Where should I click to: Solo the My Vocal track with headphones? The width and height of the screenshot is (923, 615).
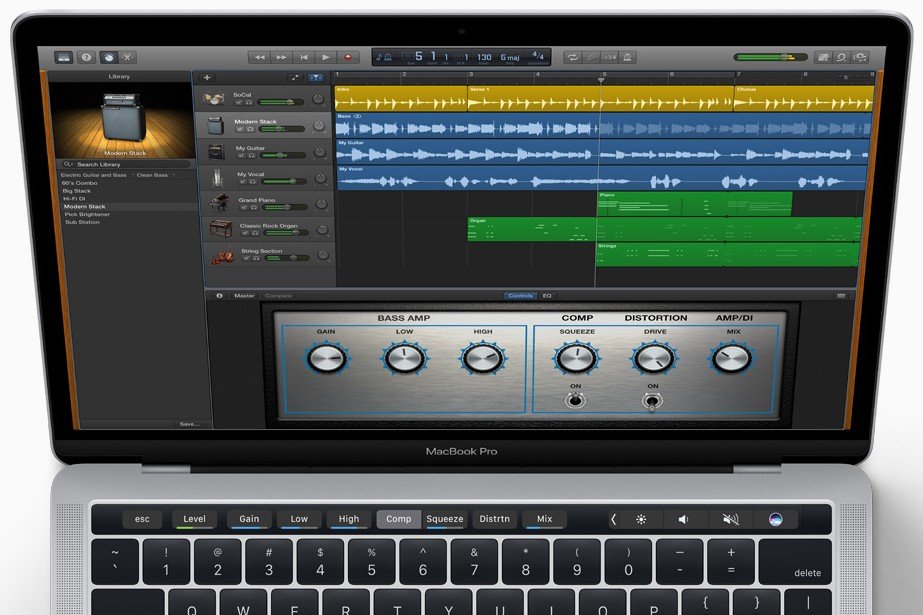[x=255, y=182]
